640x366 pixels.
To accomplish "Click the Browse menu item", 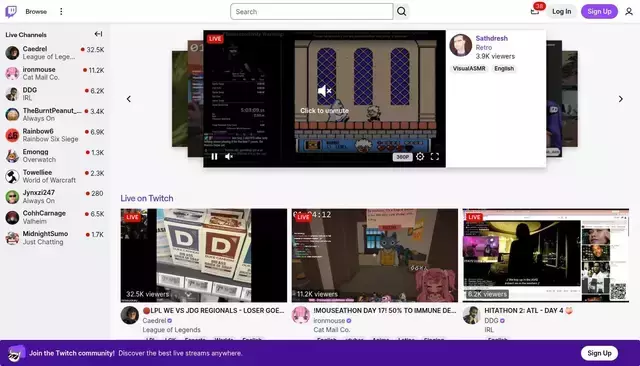I will [x=36, y=11].
